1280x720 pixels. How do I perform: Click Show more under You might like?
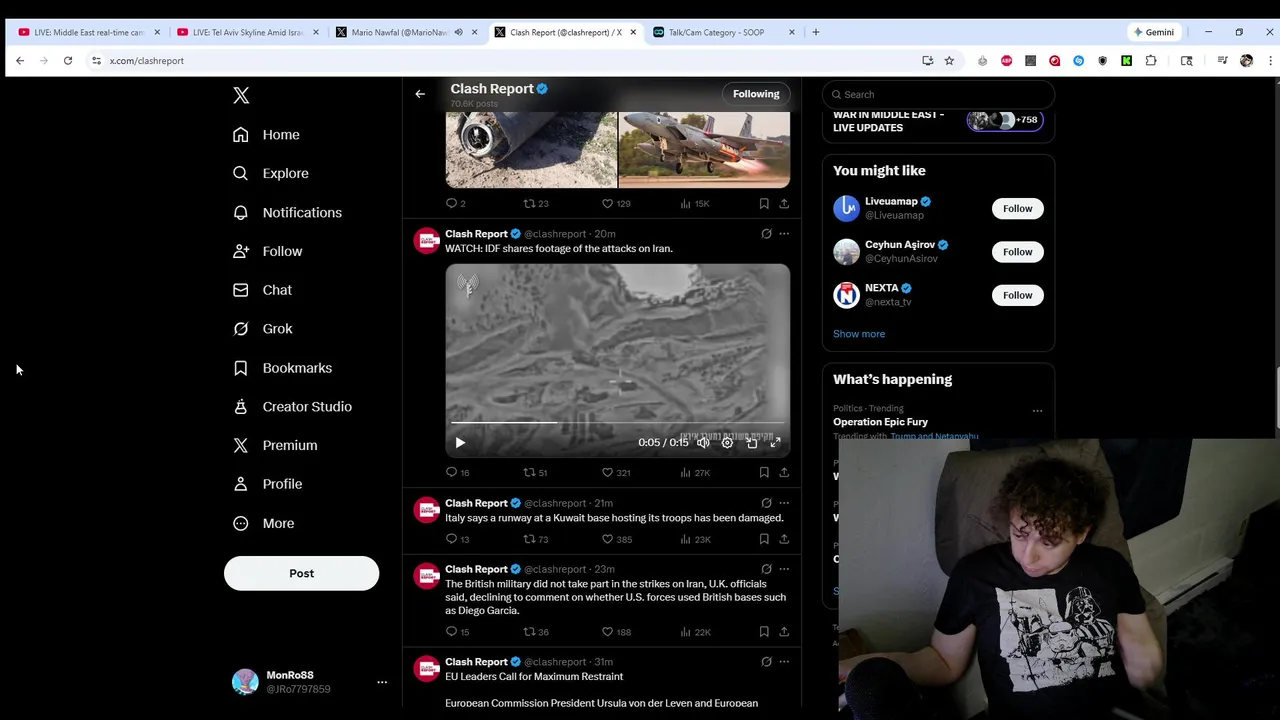point(859,334)
